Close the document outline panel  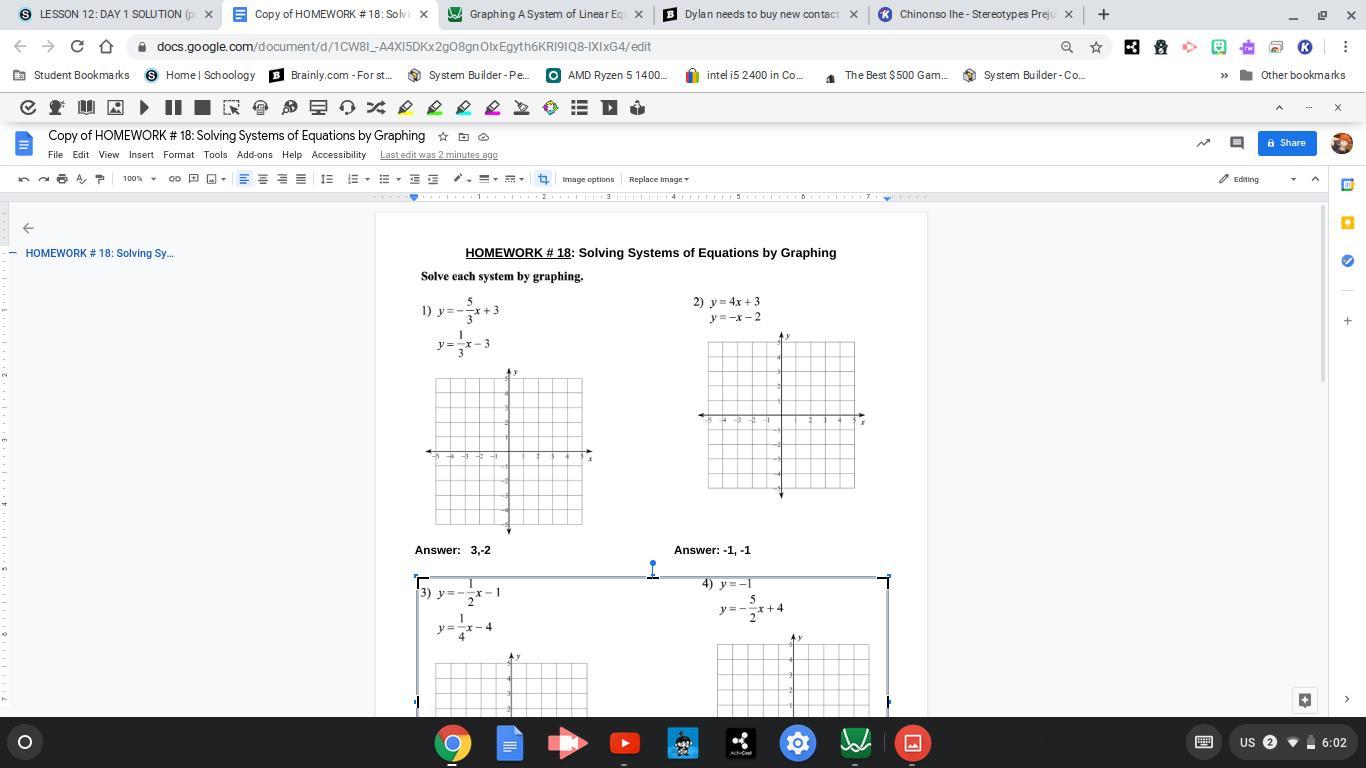[x=28, y=228]
